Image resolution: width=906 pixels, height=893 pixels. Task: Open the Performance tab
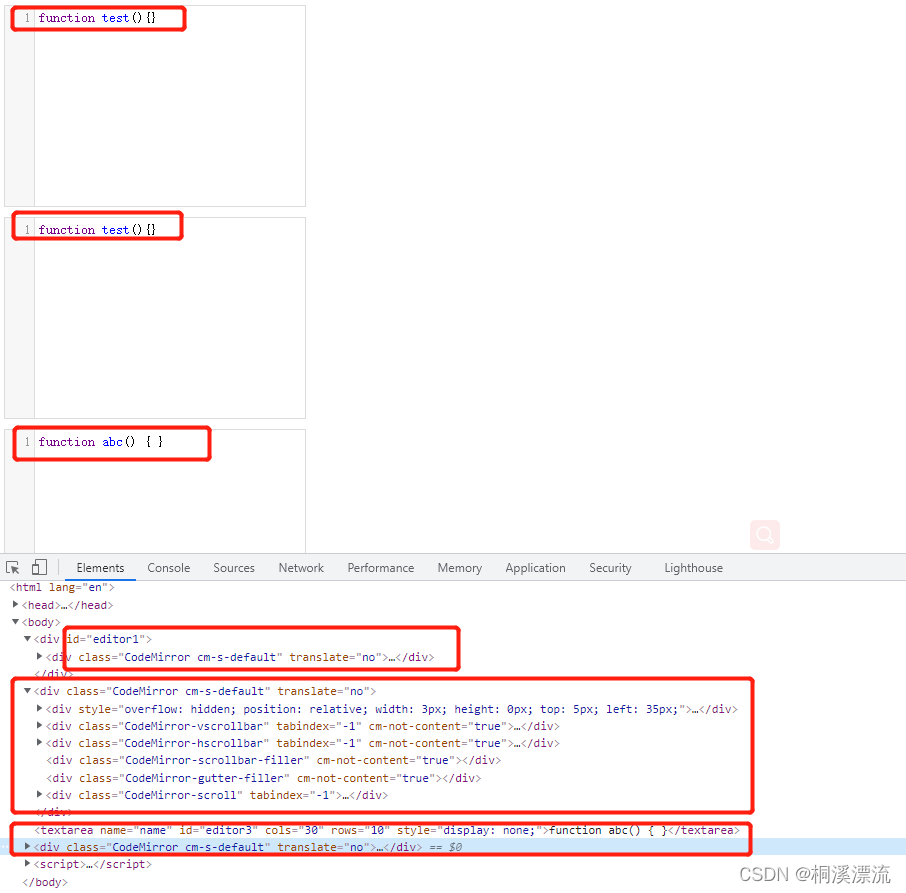[x=381, y=568]
